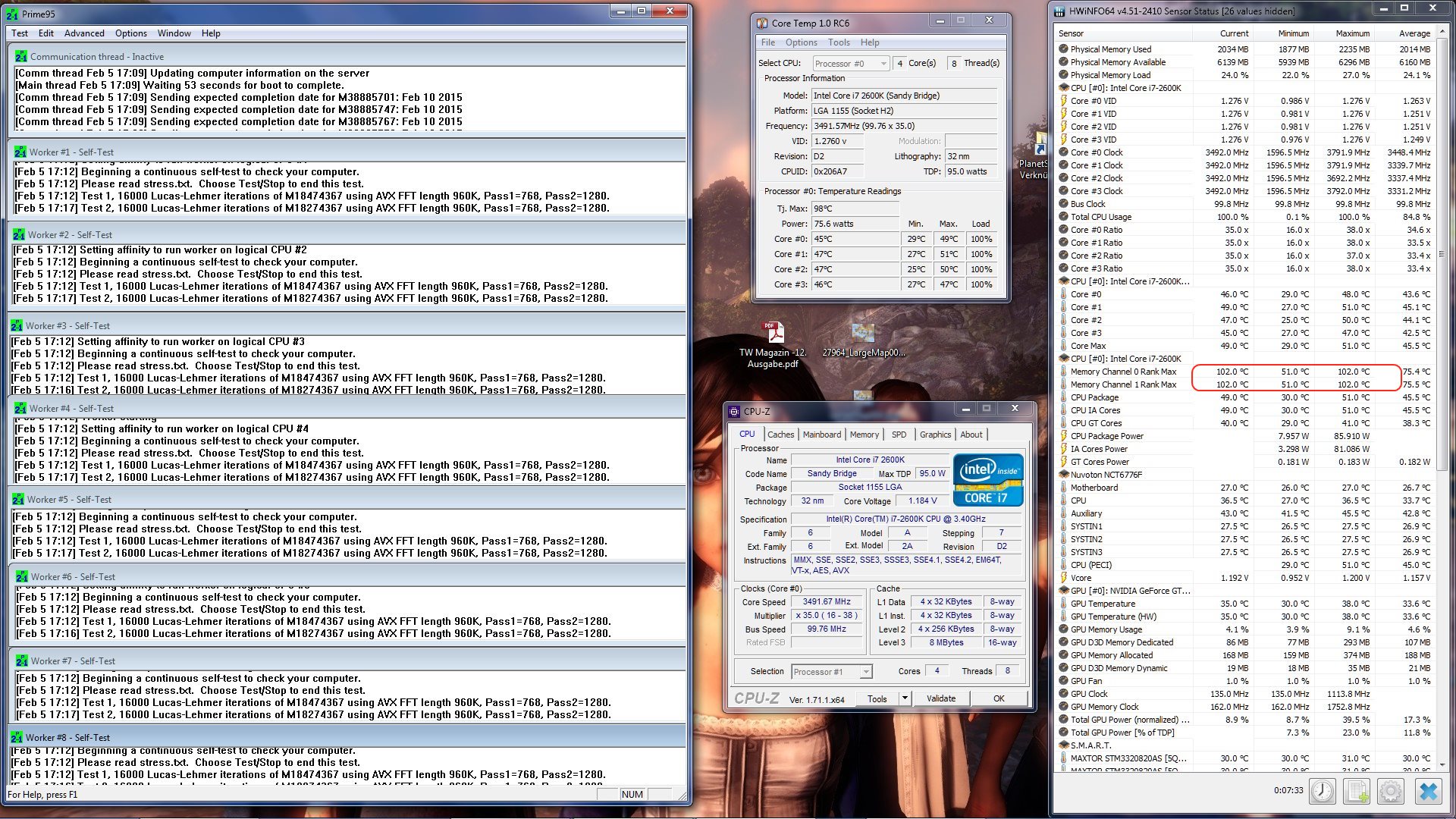
Task: Click icon beside GPU Temperature (HW) row
Action: [x=1063, y=617]
